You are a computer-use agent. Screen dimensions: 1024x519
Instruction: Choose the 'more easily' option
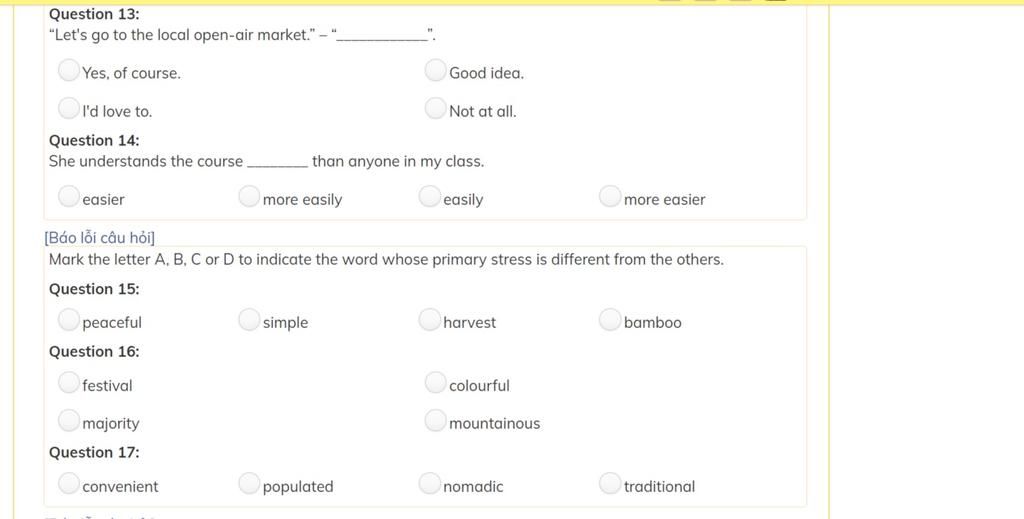pyautogui.click(x=249, y=196)
